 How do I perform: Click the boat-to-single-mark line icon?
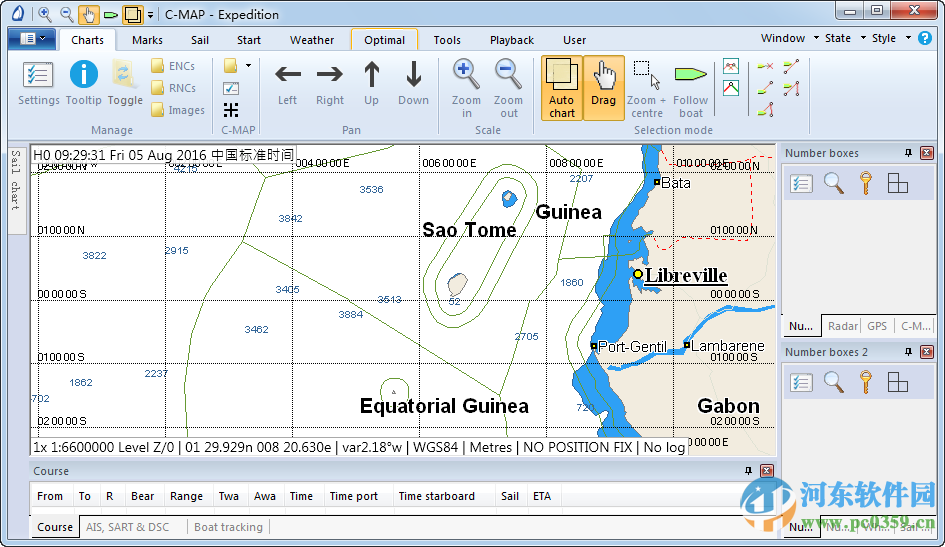(x=765, y=88)
